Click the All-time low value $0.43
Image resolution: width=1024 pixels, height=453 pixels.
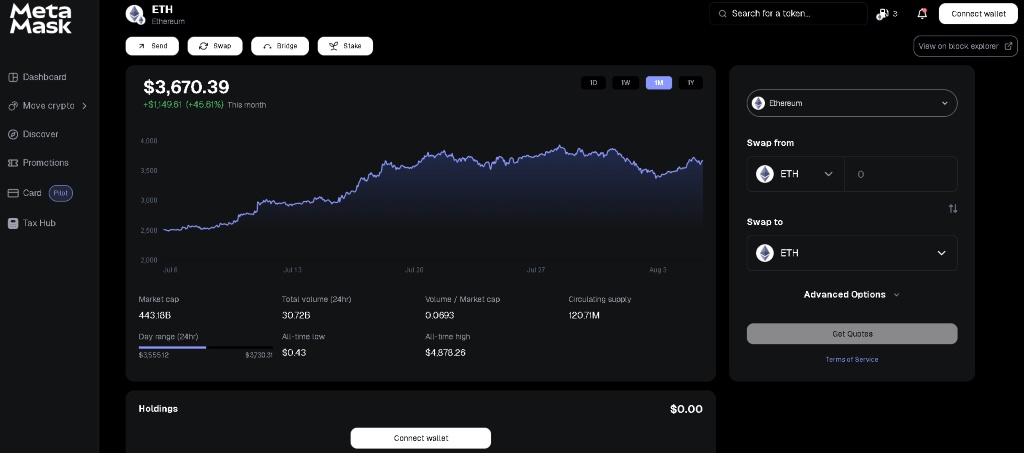point(294,353)
